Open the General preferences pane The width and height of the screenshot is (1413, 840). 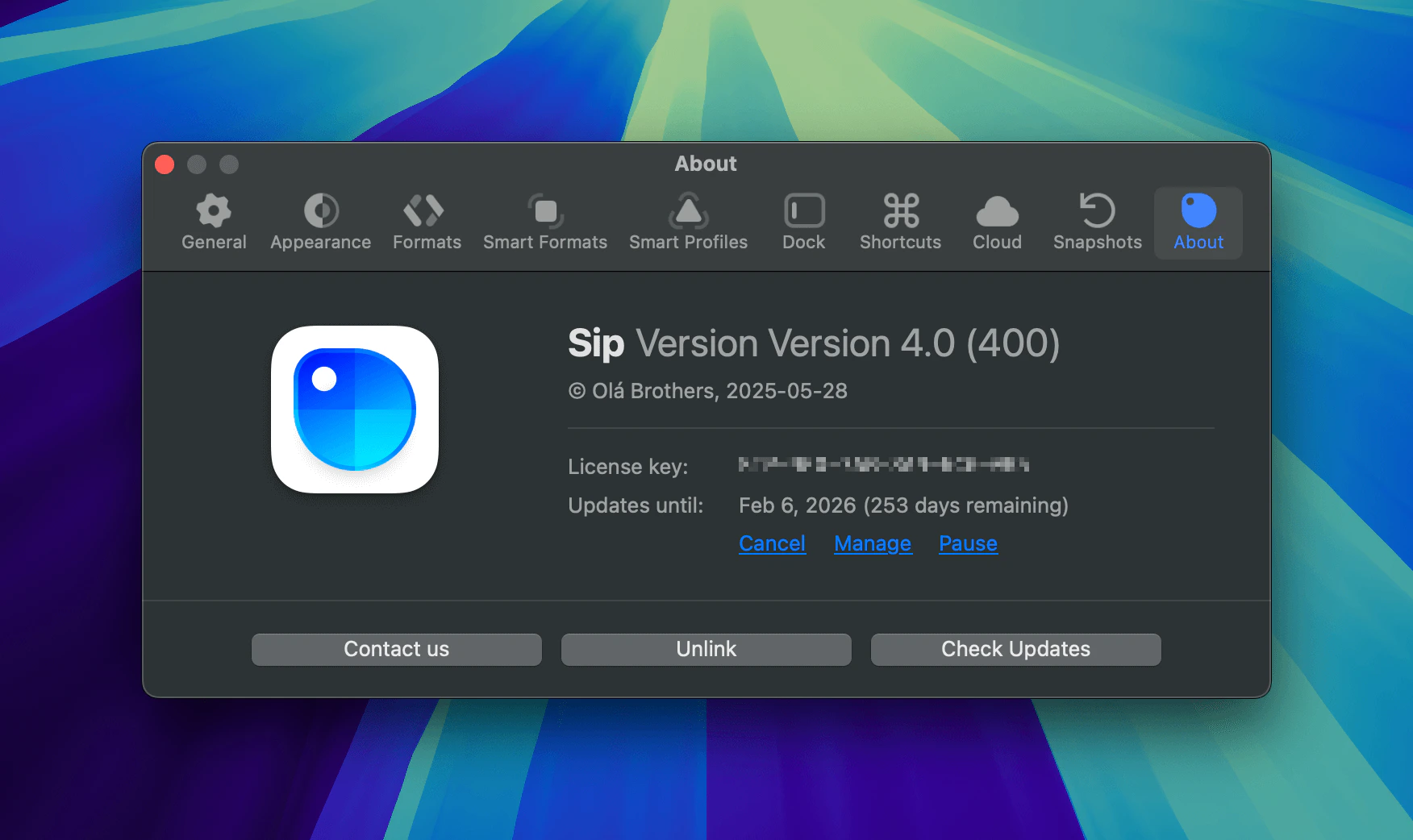coord(214,223)
